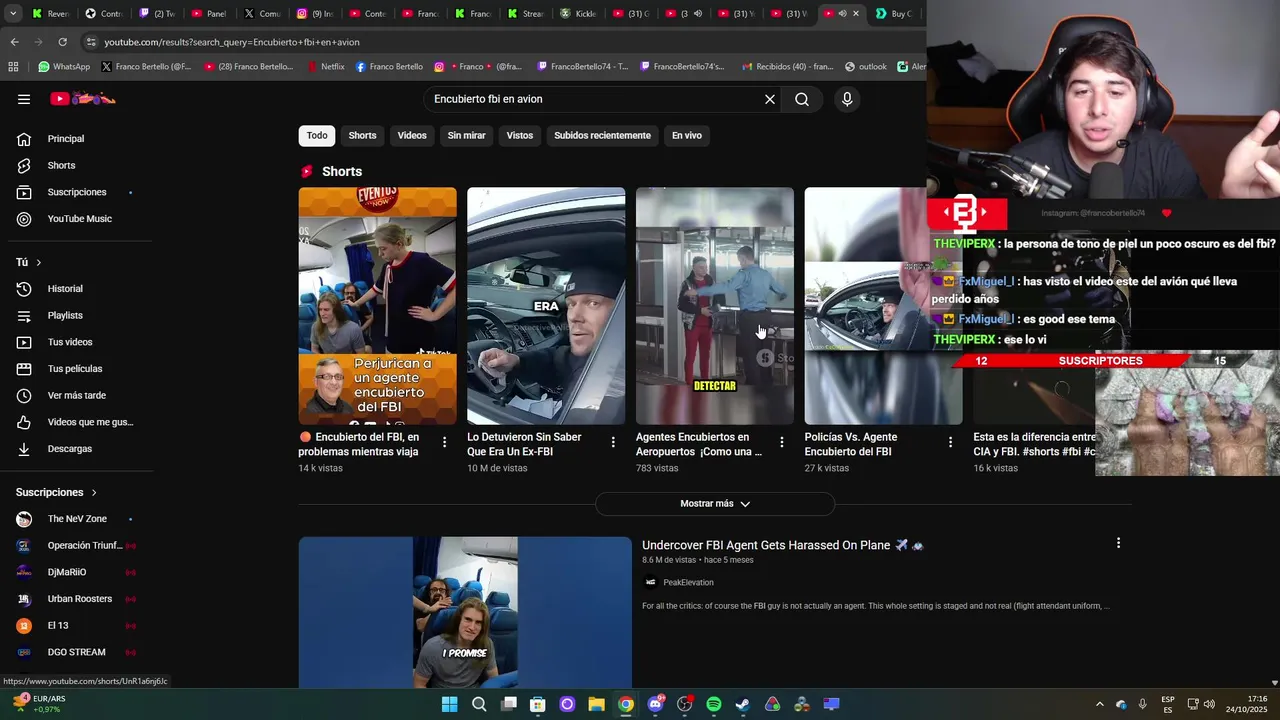Play 'Agentes Encubiertos en Aeropuertos' short thumbnail
The image size is (1280, 720).
(x=715, y=306)
